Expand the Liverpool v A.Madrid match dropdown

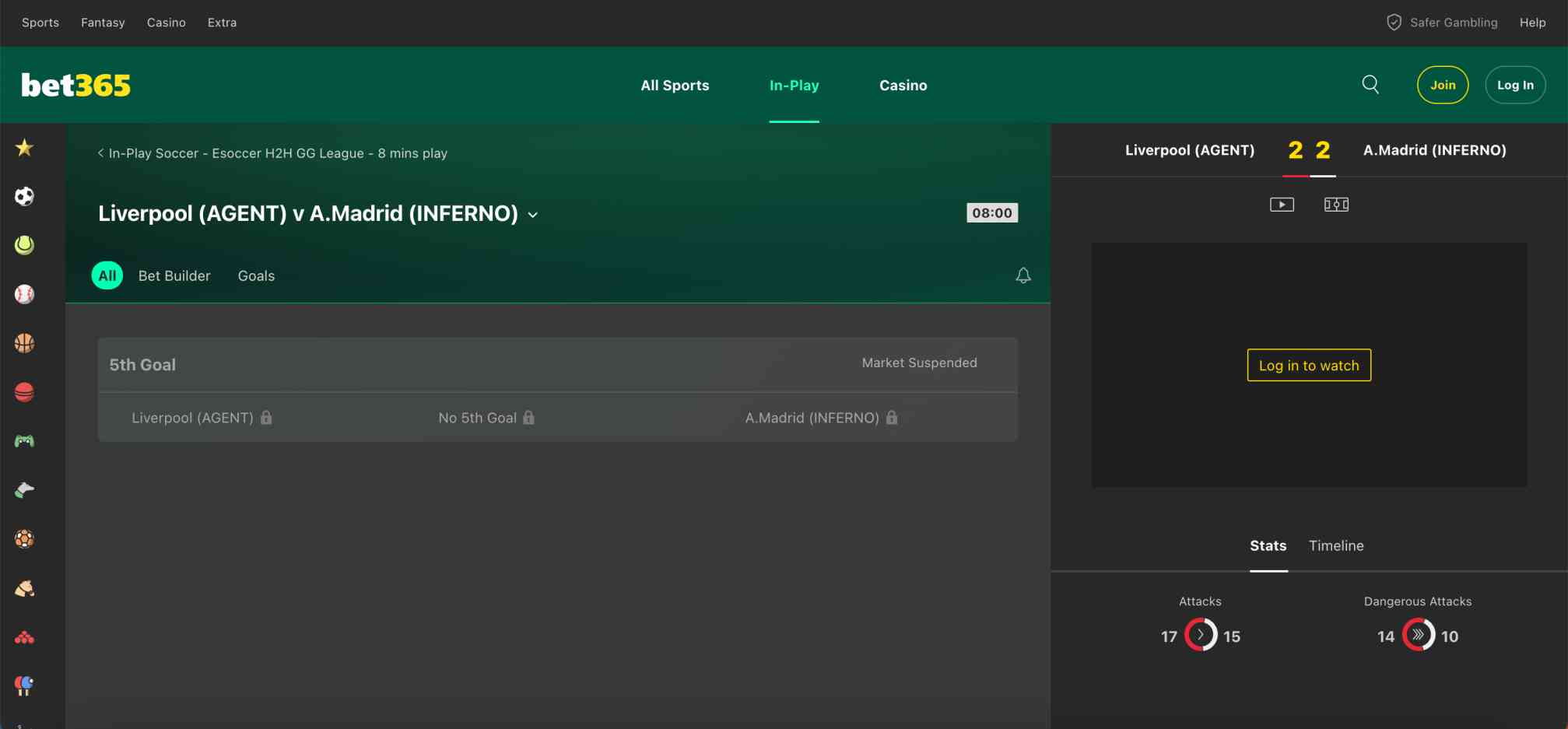pos(533,214)
